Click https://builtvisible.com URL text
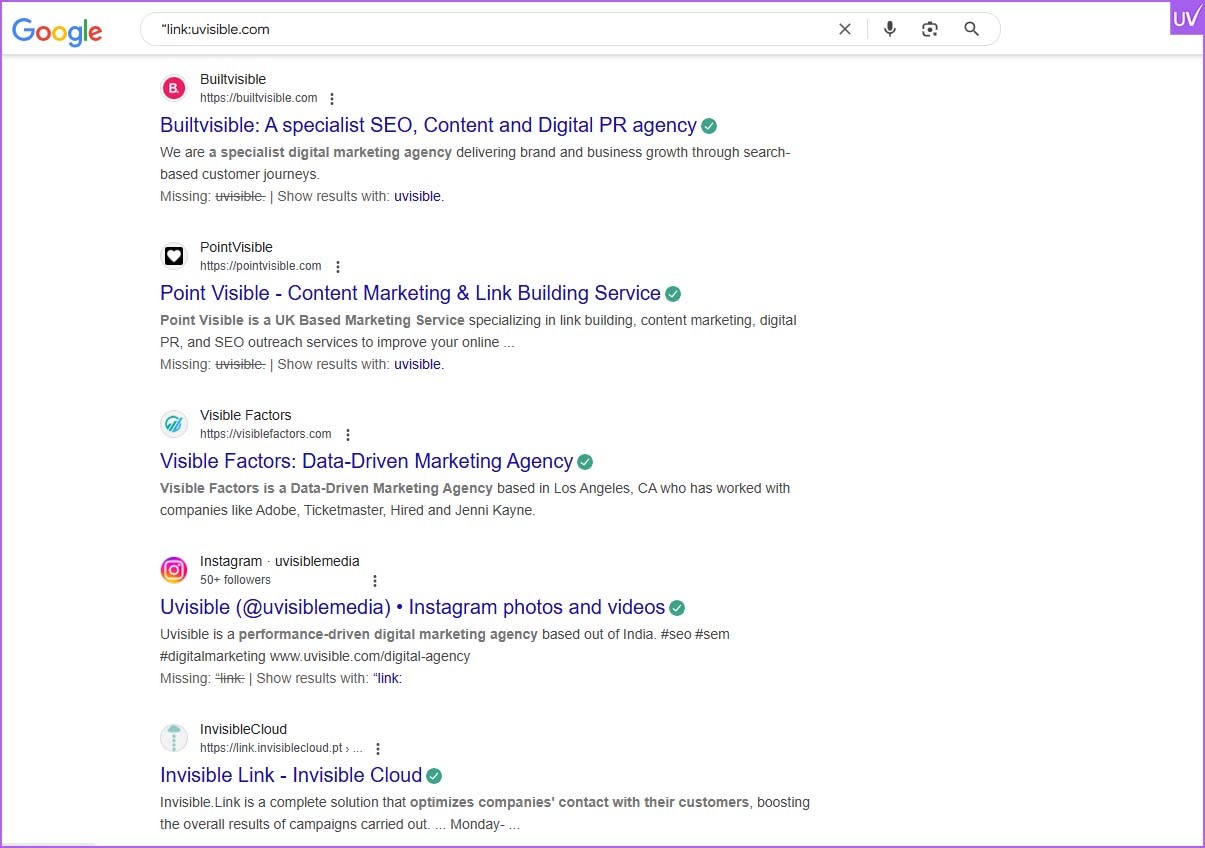The width and height of the screenshot is (1205, 848). [x=259, y=98]
